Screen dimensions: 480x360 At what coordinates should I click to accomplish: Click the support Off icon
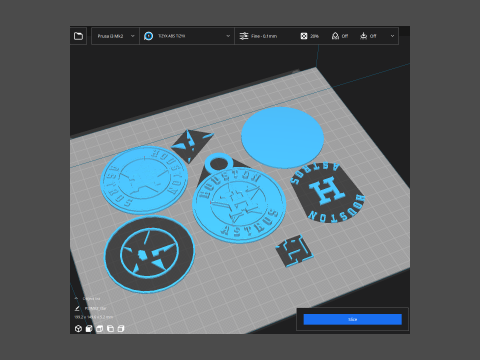click(x=335, y=36)
